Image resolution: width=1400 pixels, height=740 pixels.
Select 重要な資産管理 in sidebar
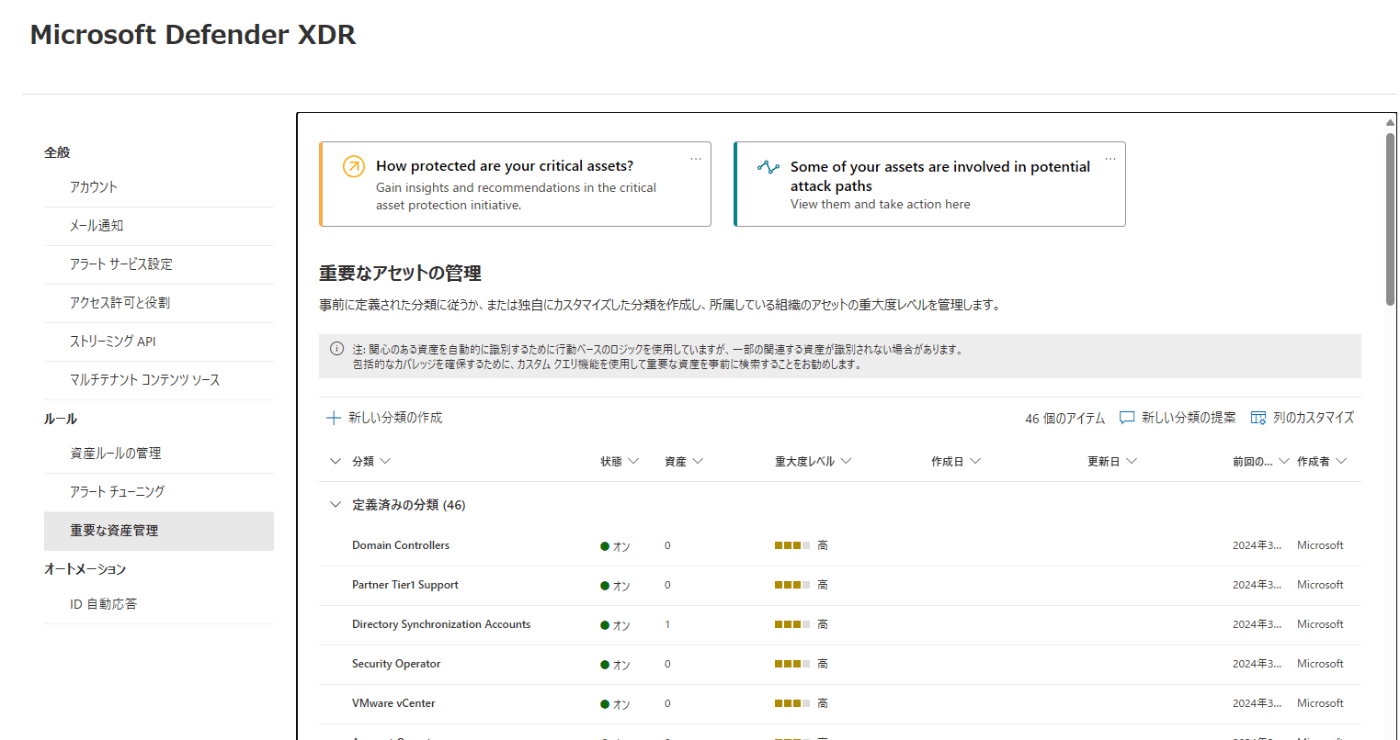tap(158, 531)
